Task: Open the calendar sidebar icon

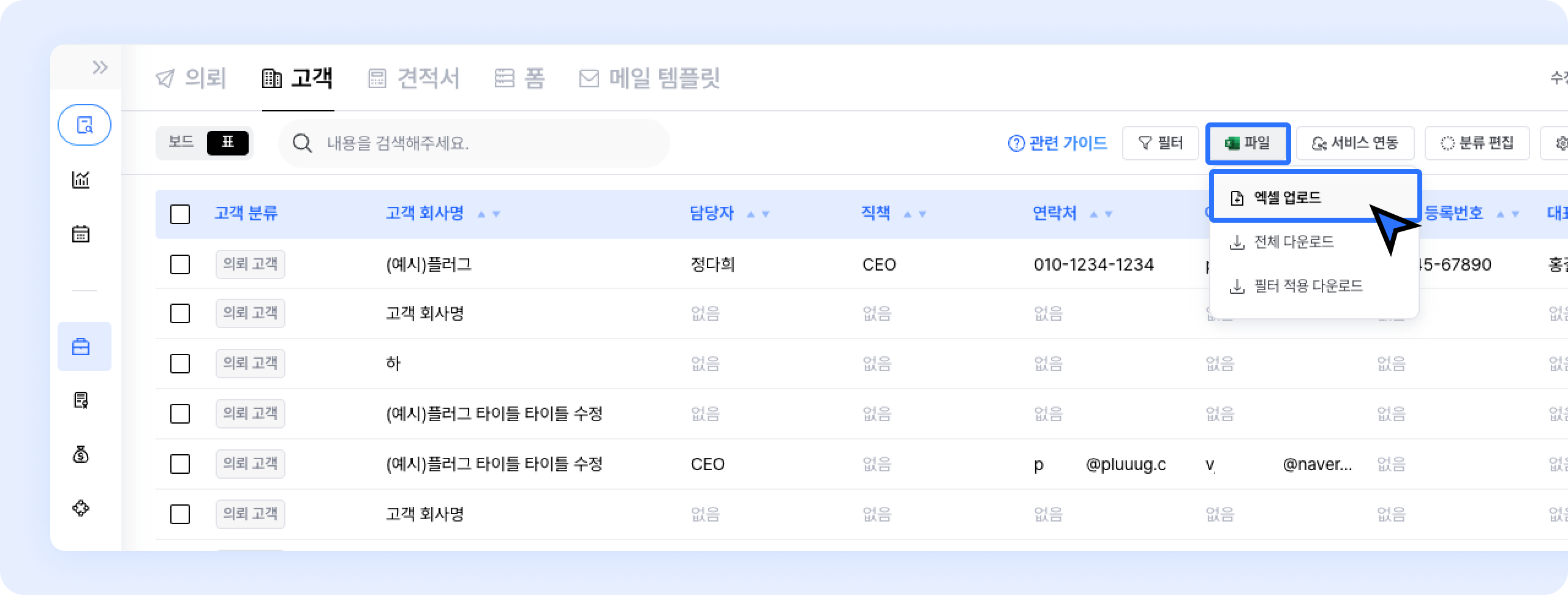Action: (81, 234)
